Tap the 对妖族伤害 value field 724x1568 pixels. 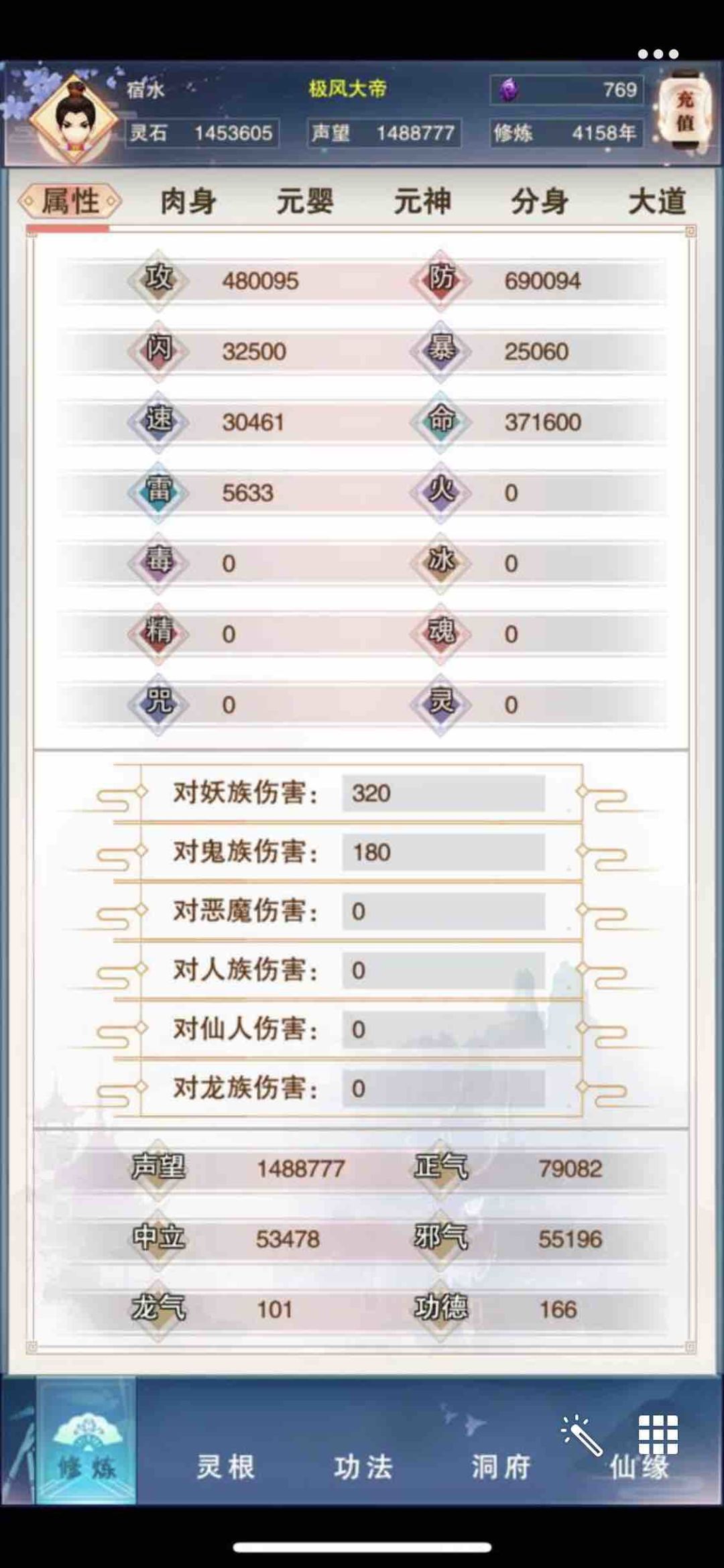443,793
